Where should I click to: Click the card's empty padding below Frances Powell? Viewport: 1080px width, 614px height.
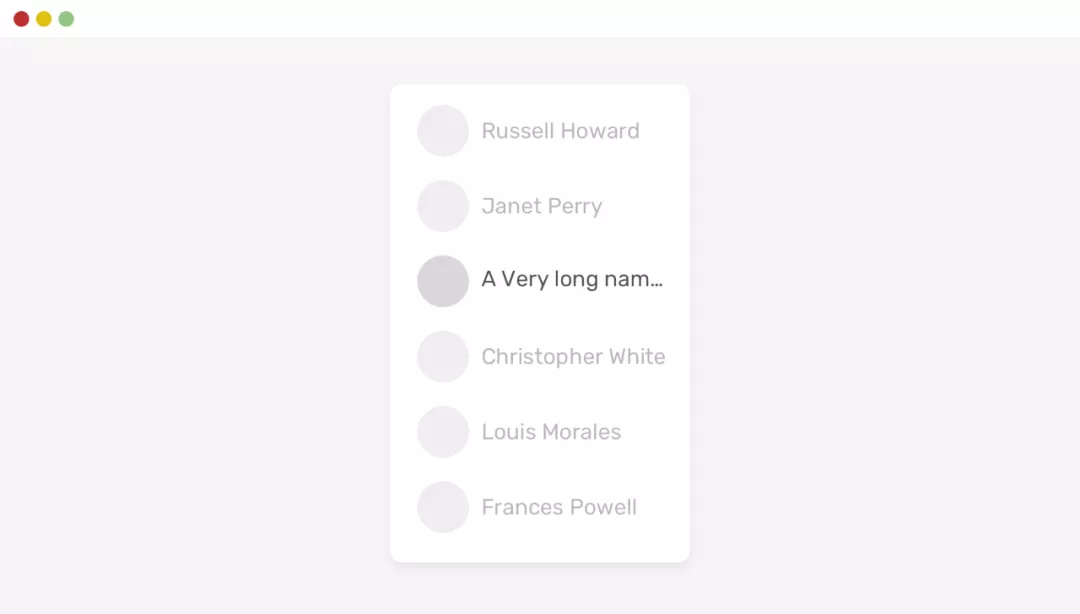click(540, 548)
